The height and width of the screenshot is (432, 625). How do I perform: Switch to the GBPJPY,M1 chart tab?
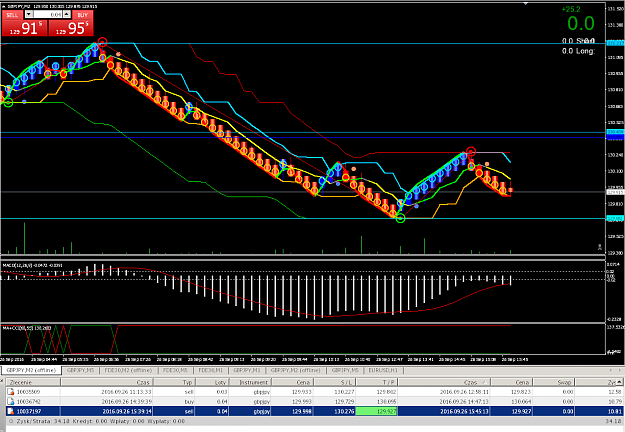click(246, 370)
